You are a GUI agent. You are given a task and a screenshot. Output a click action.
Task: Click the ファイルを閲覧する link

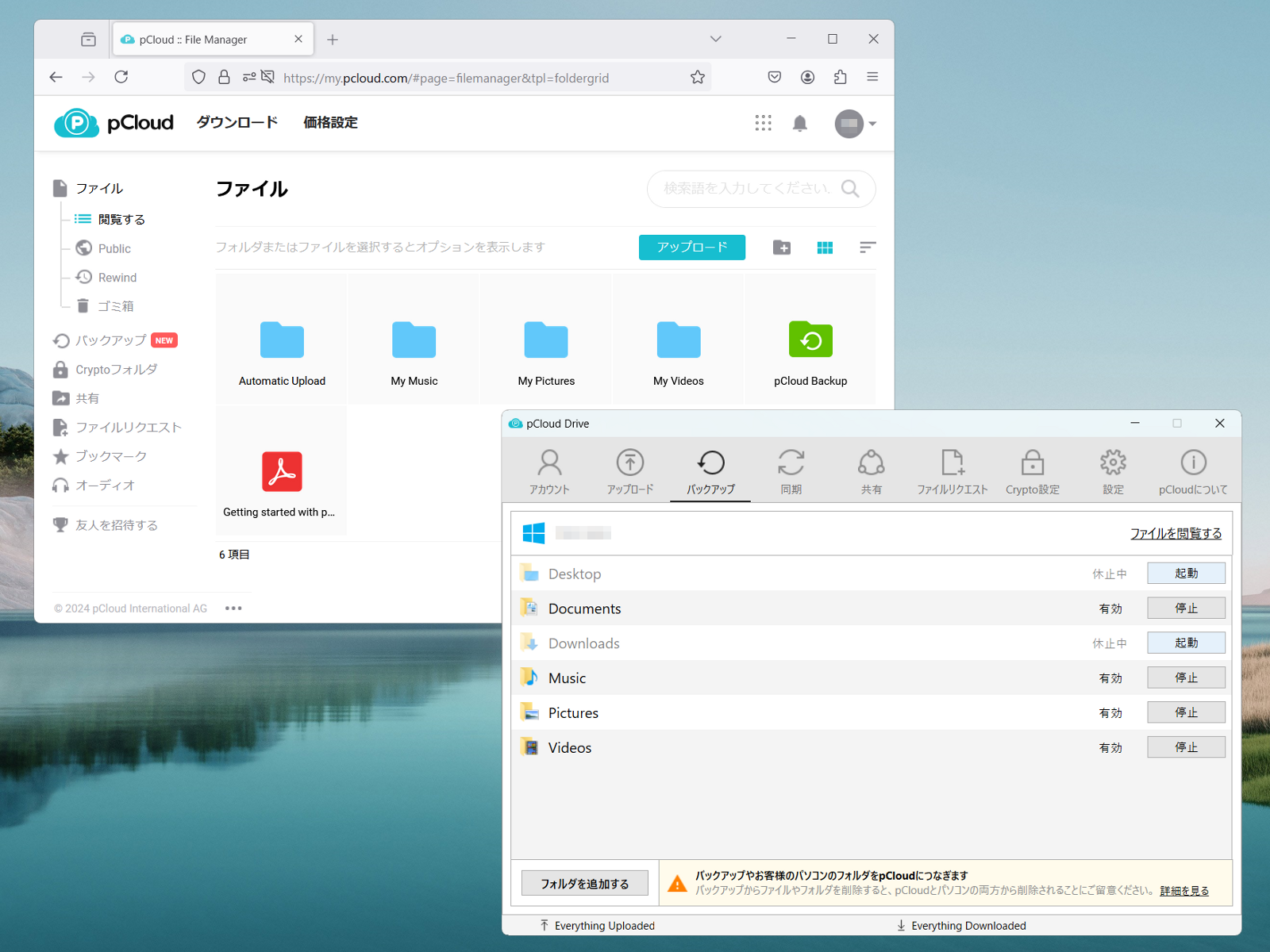(x=1176, y=534)
